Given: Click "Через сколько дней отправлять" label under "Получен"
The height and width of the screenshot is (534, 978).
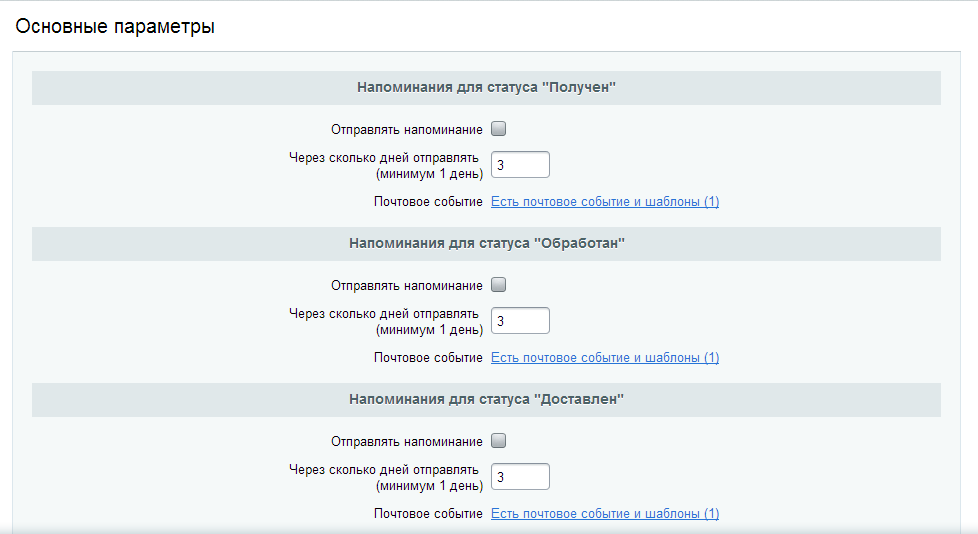Looking at the screenshot, I should tap(385, 158).
